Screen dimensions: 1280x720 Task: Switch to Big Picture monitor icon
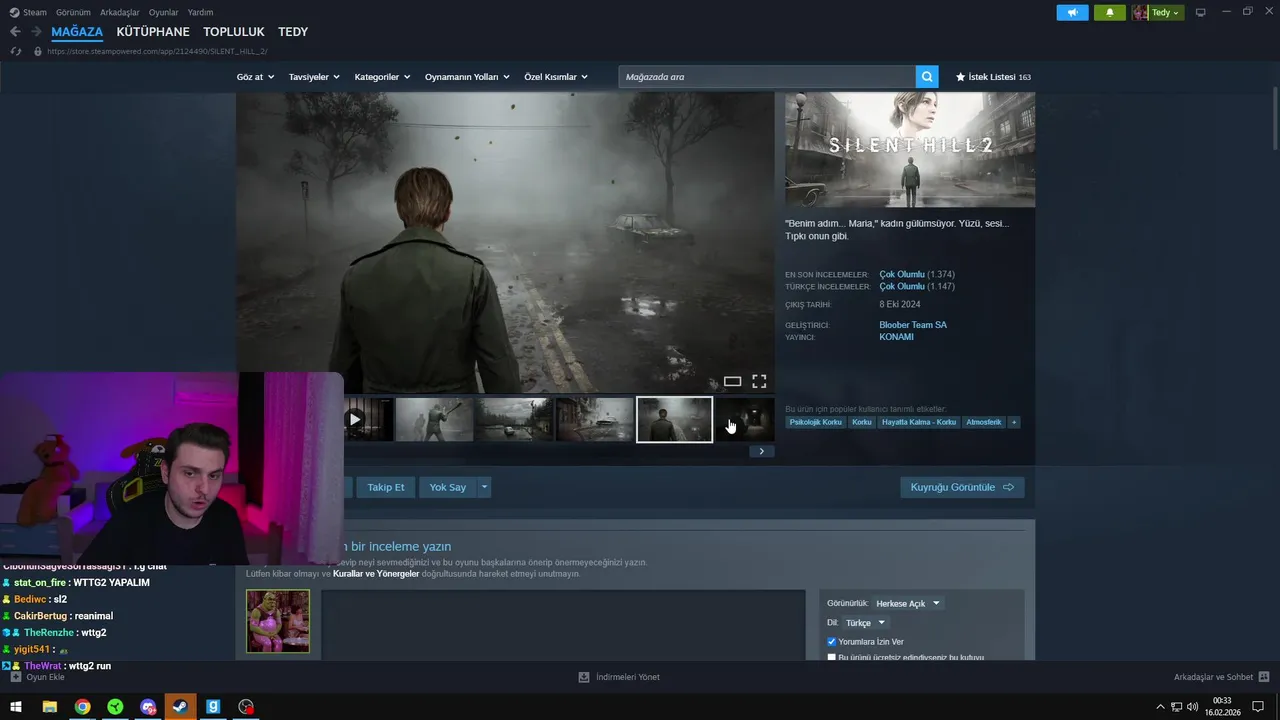pyautogui.click(x=1200, y=13)
